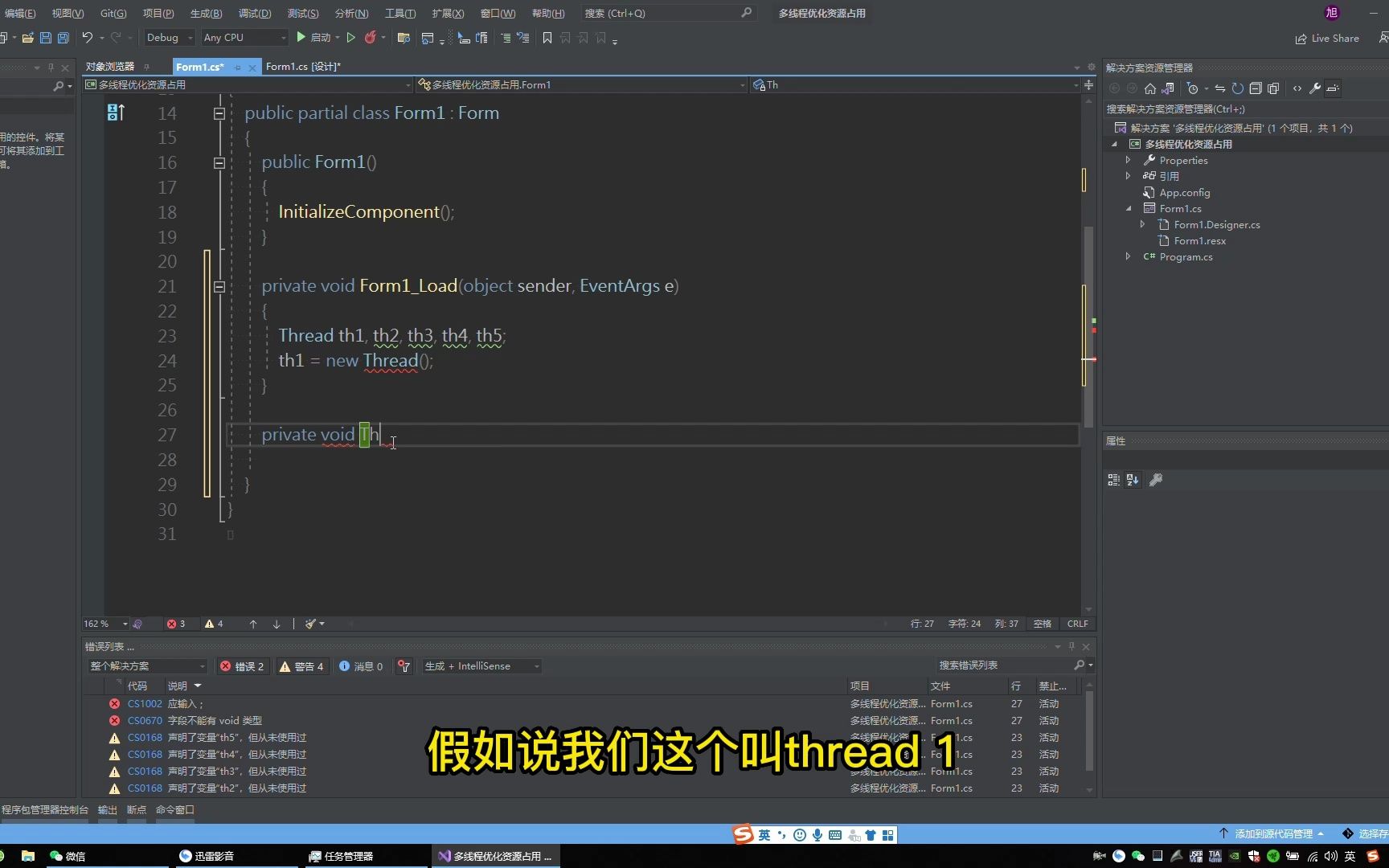
Task: Refresh the Solution Explorer
Action: [x=1237, y=88]
